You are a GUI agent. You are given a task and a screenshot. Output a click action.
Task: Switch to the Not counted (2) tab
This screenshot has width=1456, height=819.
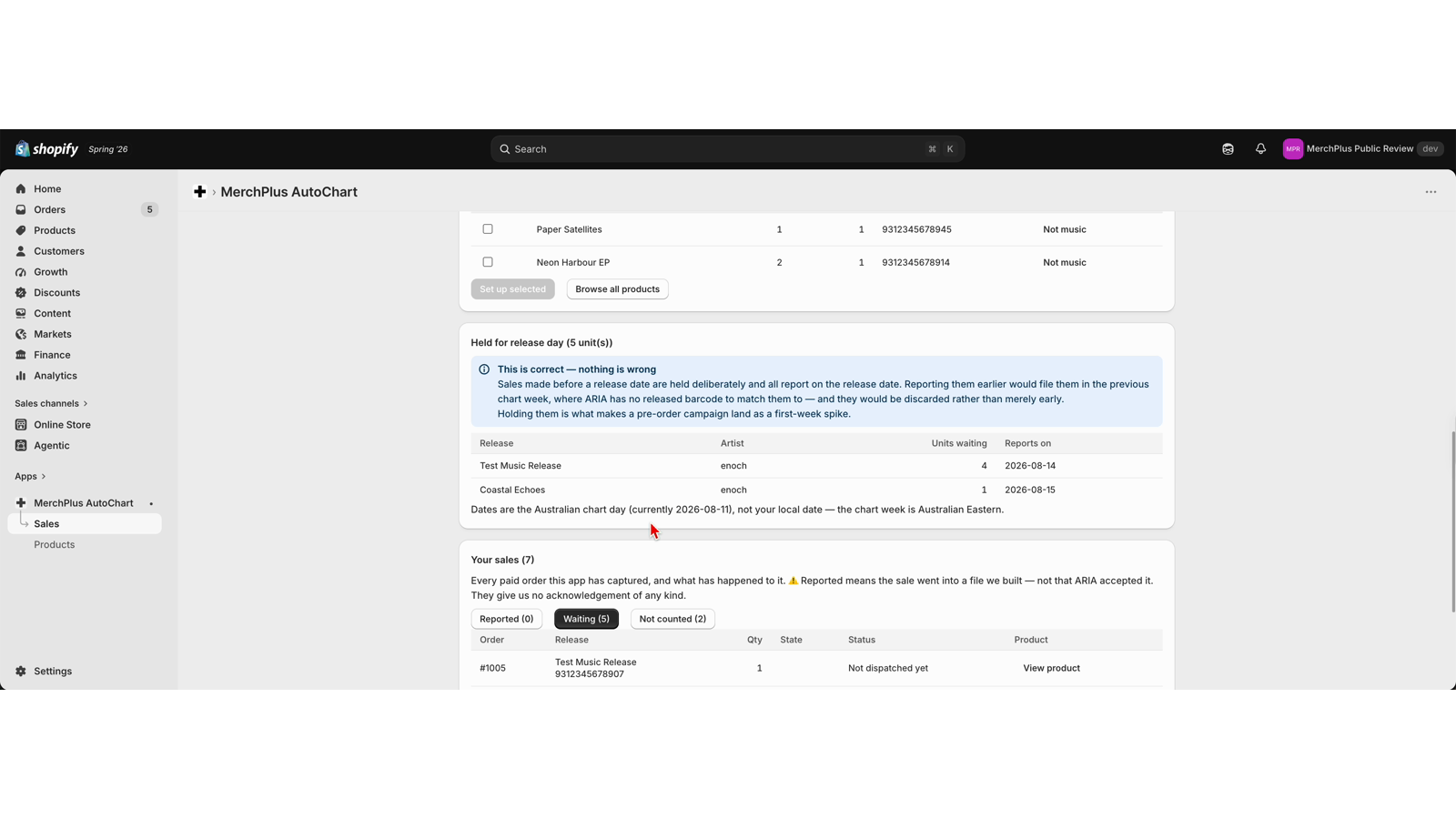672,619
